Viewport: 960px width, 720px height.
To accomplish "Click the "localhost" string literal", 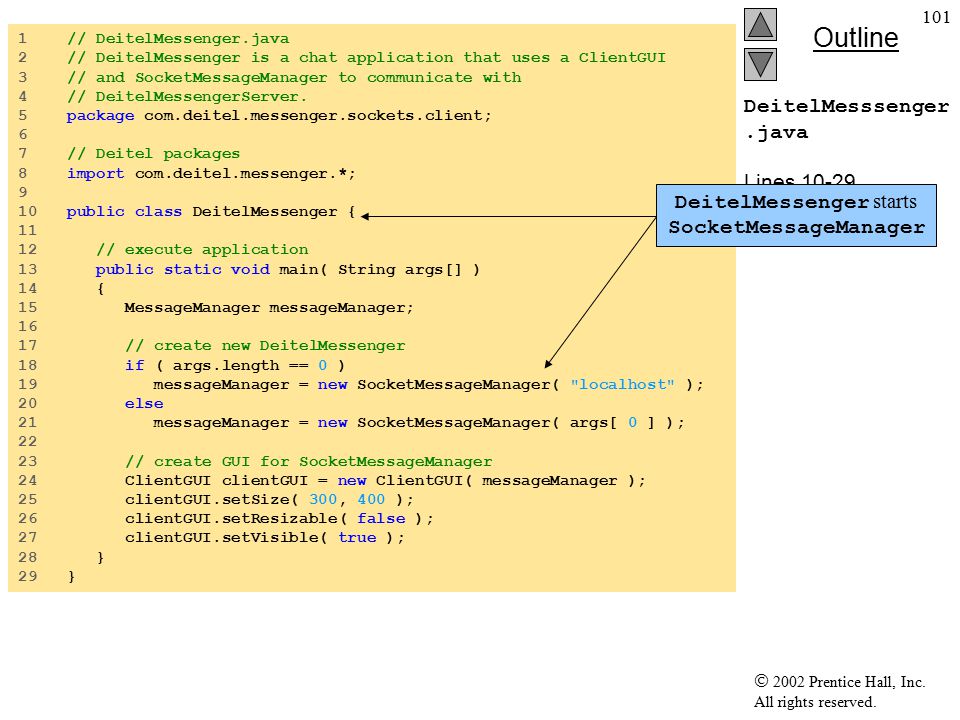I will 622,384.
